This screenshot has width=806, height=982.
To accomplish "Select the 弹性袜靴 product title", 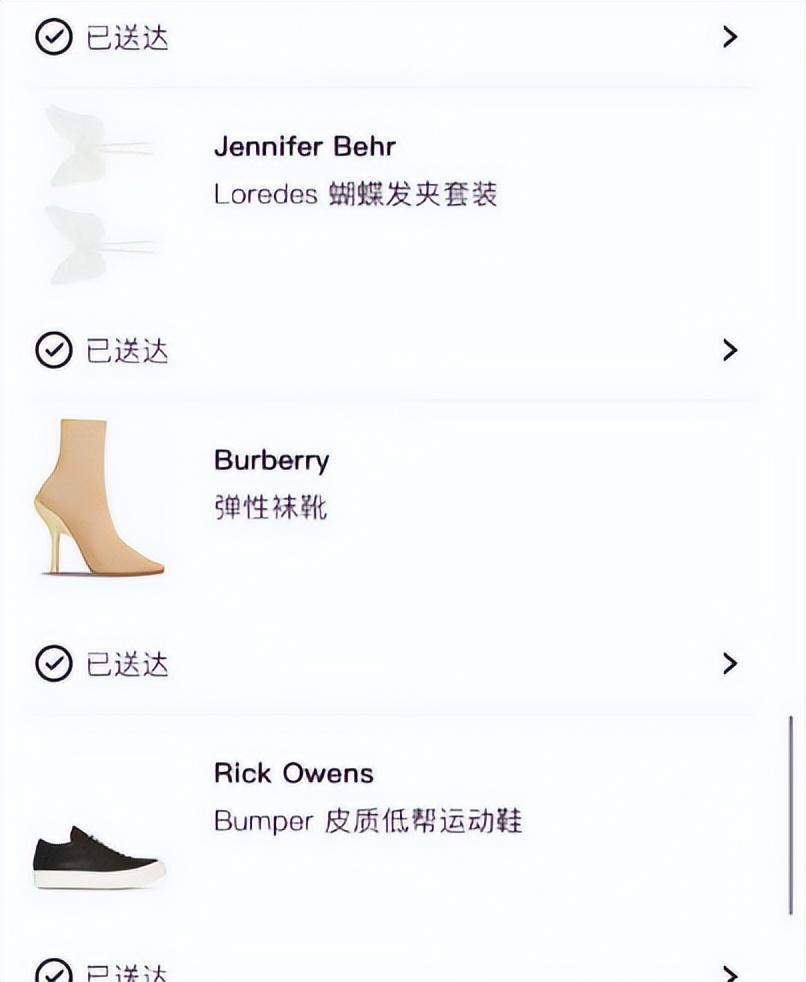I will tap(270, 507).
